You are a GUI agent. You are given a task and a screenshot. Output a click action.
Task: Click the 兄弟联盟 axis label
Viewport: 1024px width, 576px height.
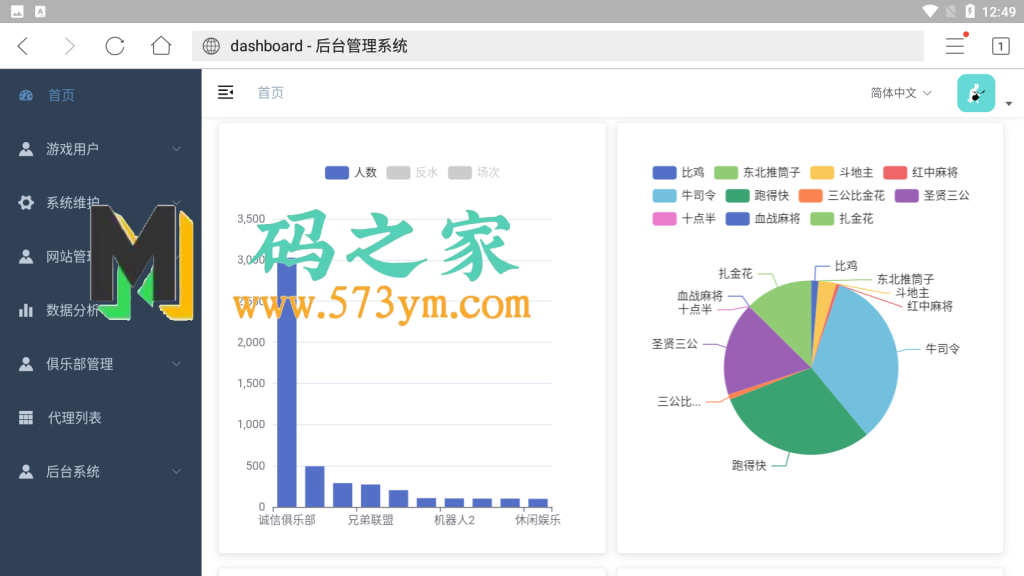tap(370, 520)
